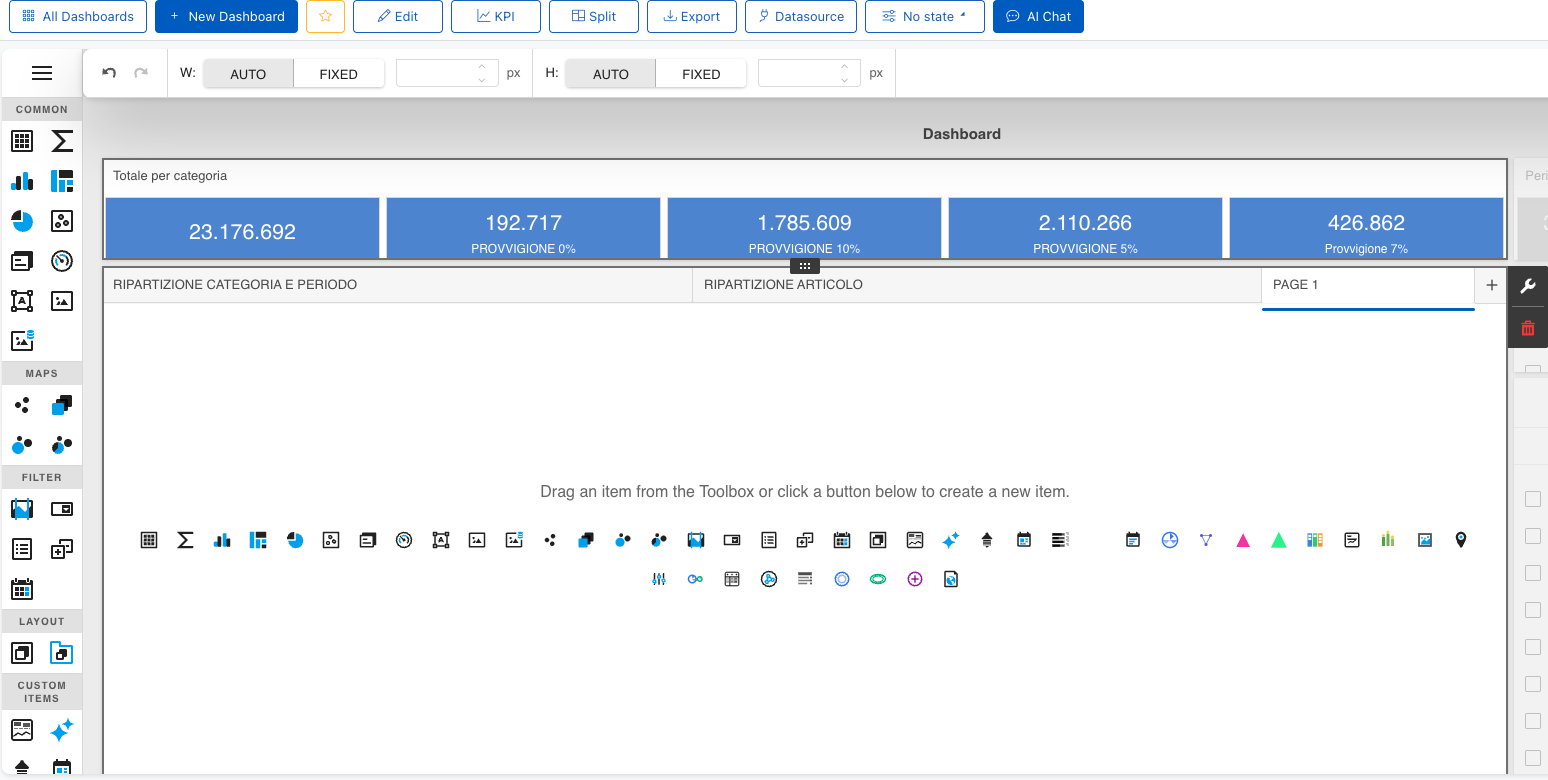This screenshot has width=1548, height=780.
Task: Add a Range Filter from the Filter sidebar section
Action: (x=22, y=509)
